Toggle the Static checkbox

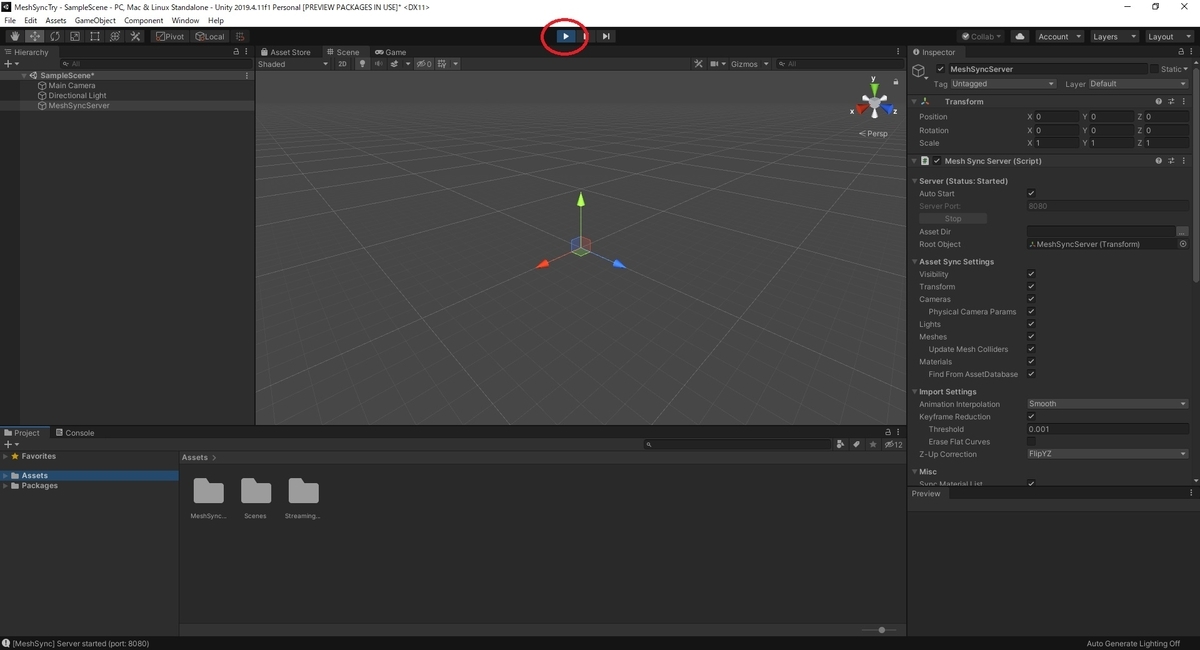click(x=1154, y=69)
